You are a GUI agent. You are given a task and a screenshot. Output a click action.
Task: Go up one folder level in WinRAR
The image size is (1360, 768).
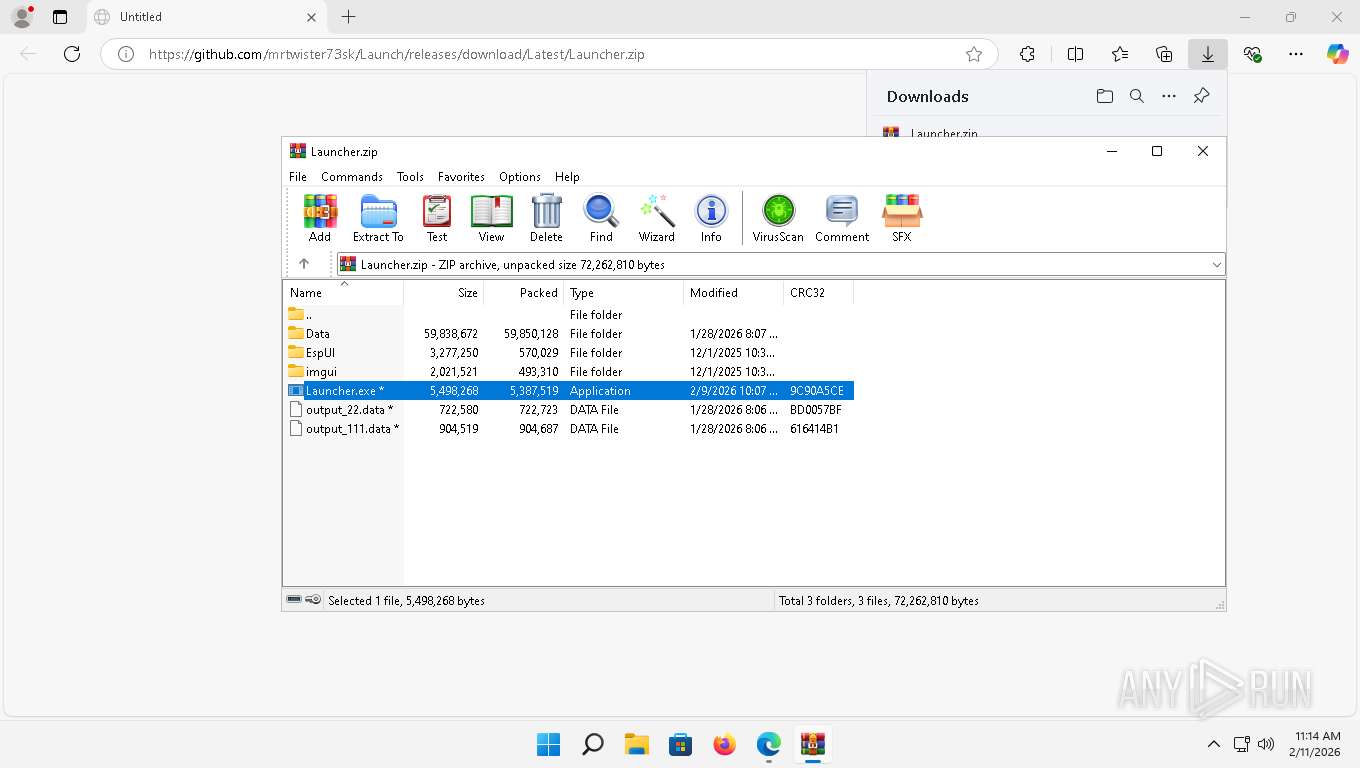pyautogui.click(x=304, y=264)
